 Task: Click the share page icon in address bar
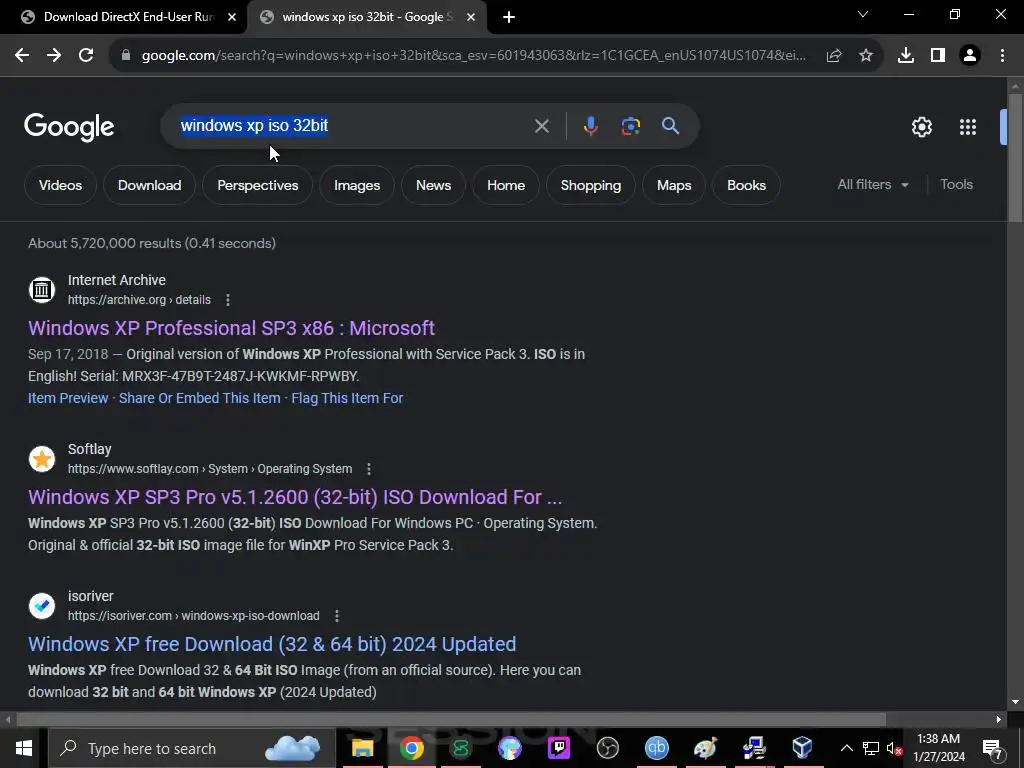pos(834,56)
